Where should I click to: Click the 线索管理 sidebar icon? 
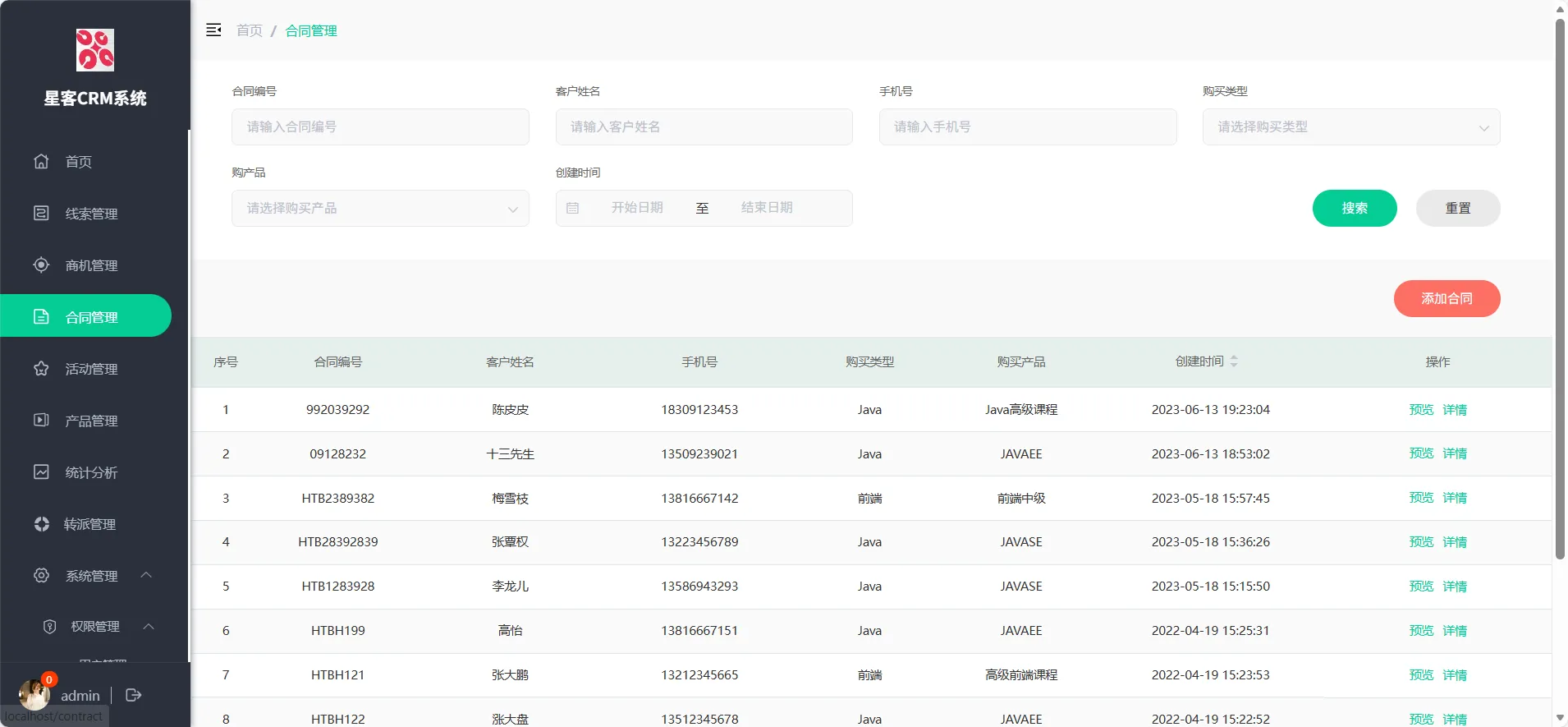pyautogui.click(x=41, y=213)
